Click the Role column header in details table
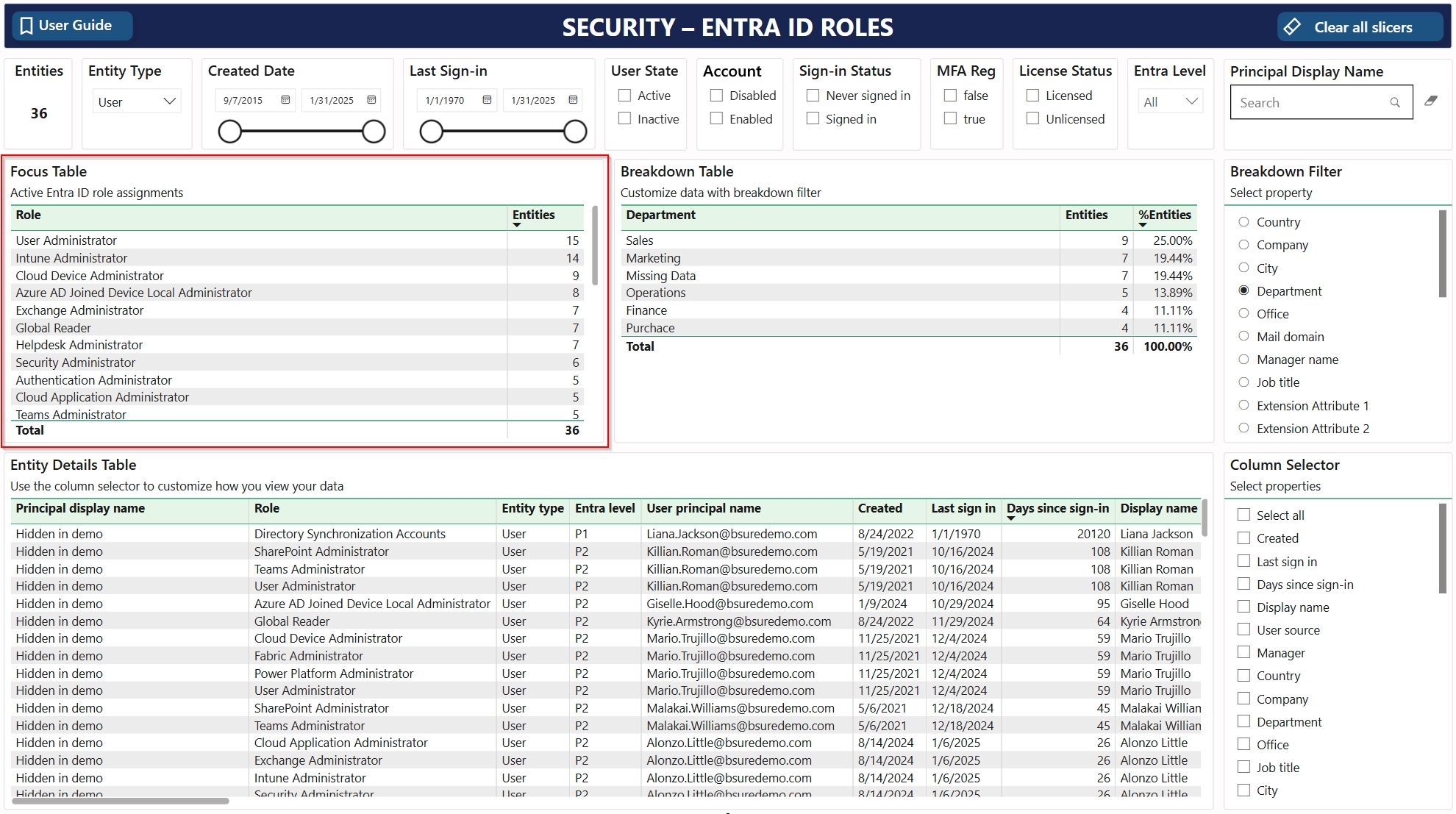Screen dimensions: 1456x814 coord(266,508)
